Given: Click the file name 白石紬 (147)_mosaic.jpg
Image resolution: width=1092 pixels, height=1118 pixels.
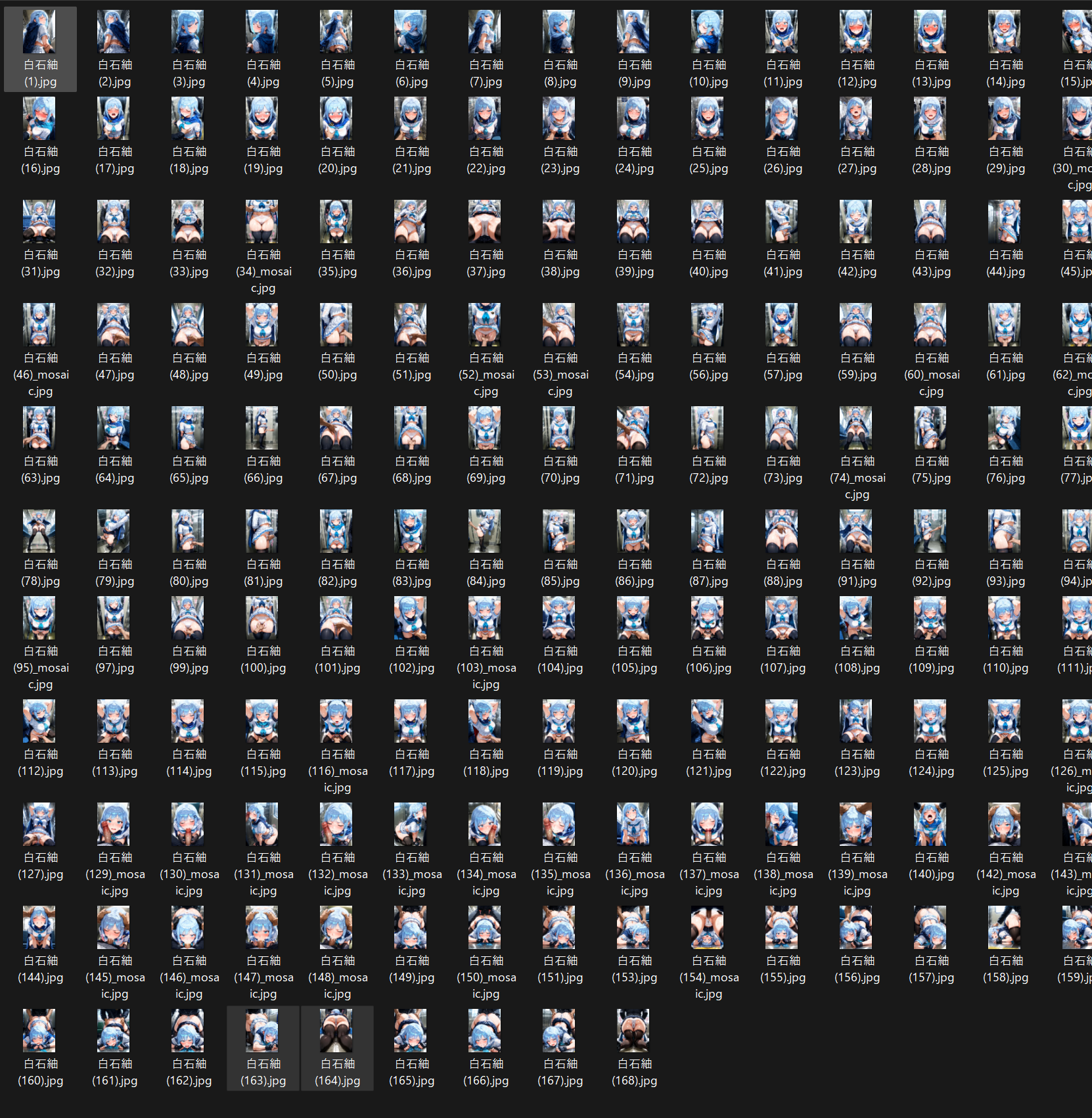Looking at the screenshot, I should point(263,977).
